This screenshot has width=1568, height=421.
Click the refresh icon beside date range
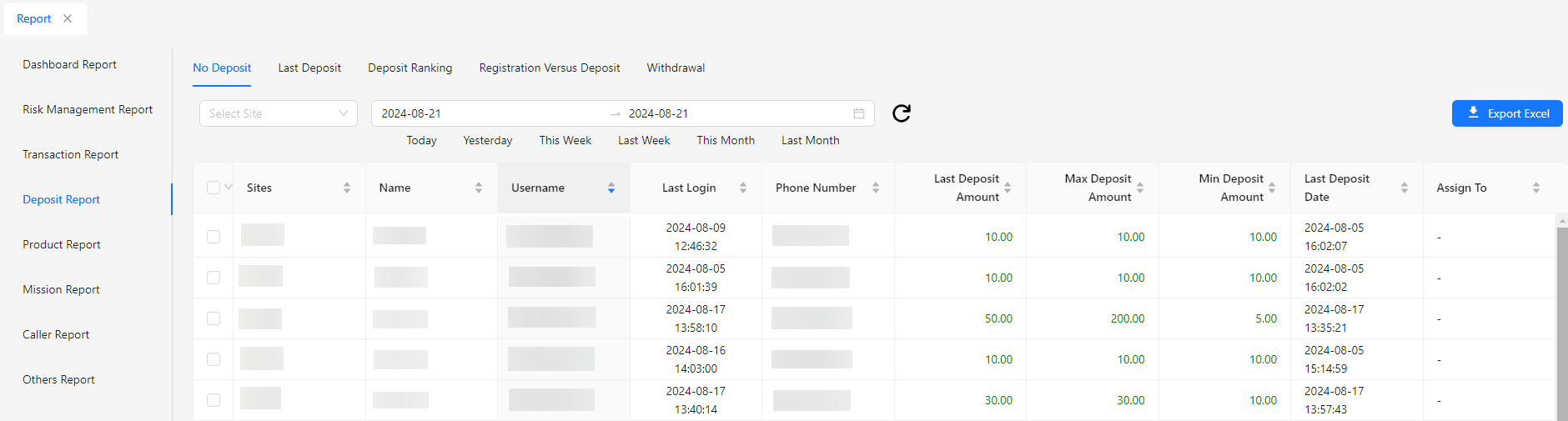[901, 113]
